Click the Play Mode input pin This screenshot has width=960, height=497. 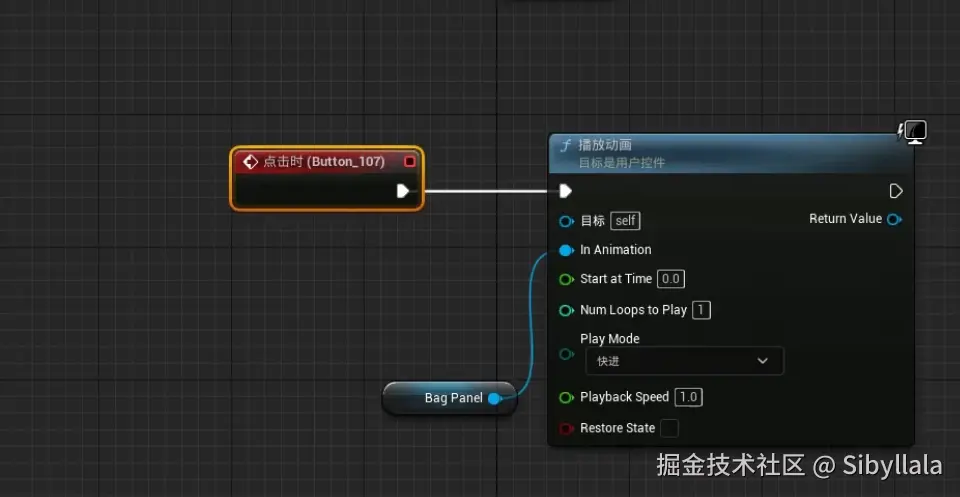[x=566, y=354]
